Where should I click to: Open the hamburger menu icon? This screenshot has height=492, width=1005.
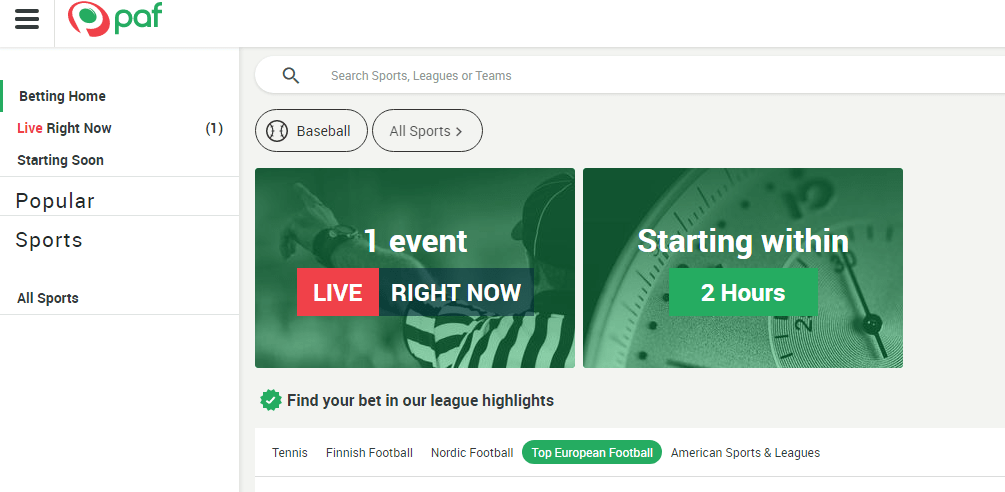pos(27,19)
